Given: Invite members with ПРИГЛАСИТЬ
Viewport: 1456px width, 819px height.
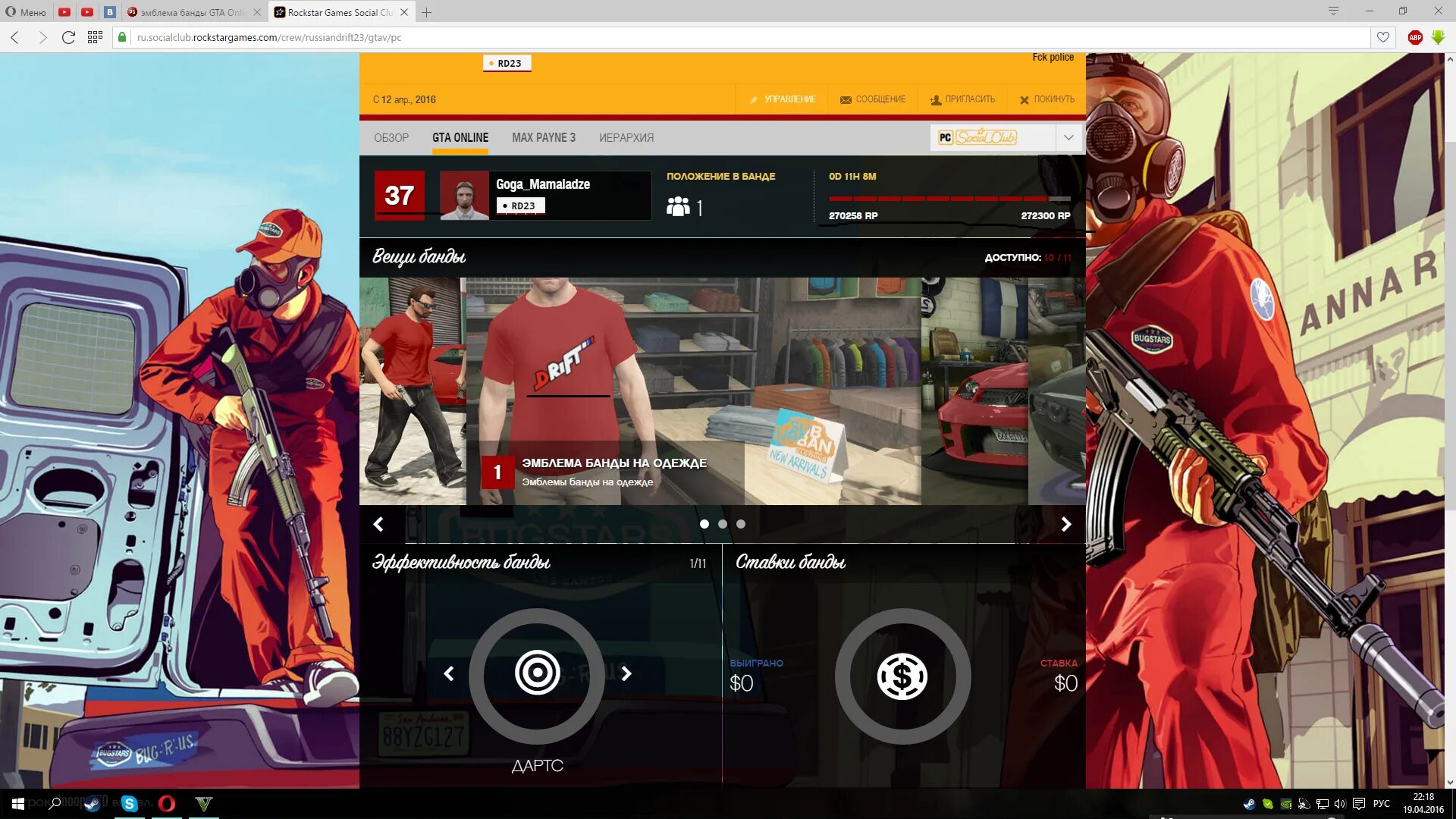Looking at the screenshot, I should [x=962, y=99].
